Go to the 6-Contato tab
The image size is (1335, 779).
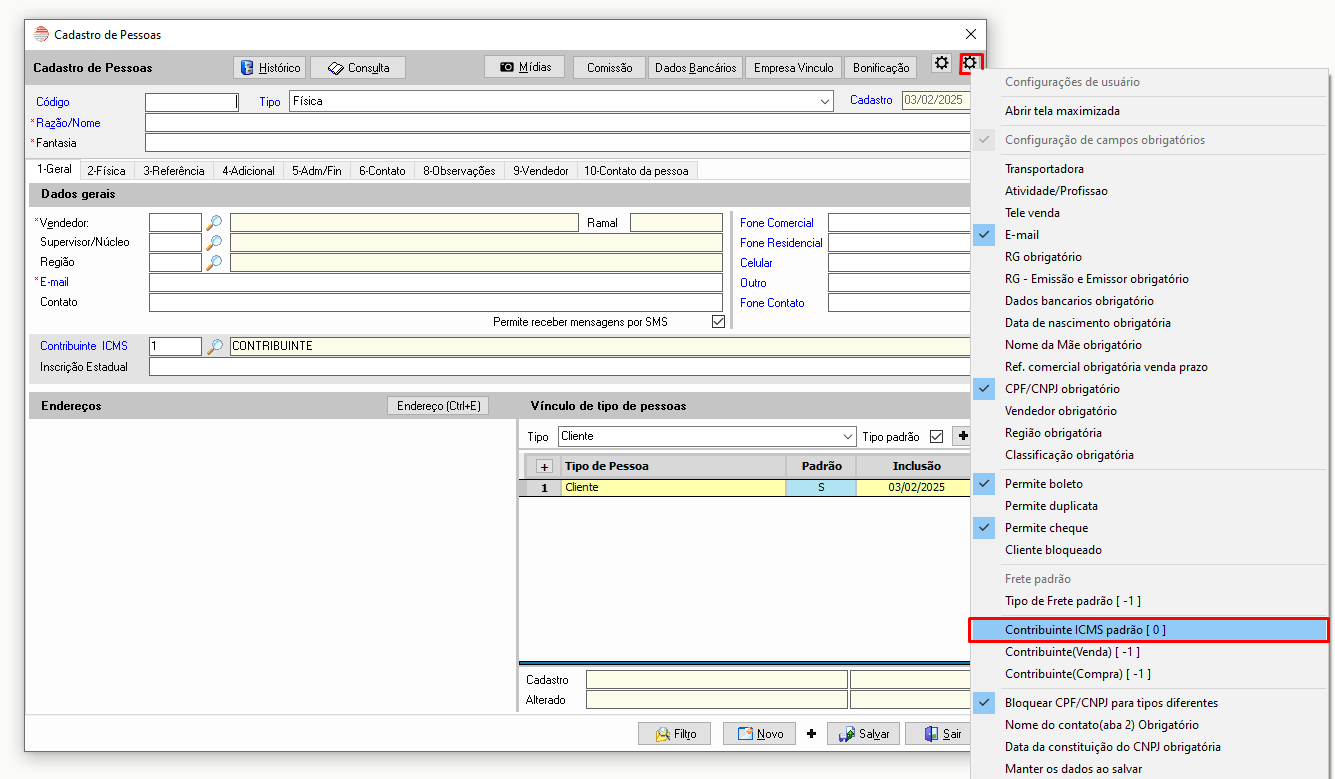click(382, 171)
